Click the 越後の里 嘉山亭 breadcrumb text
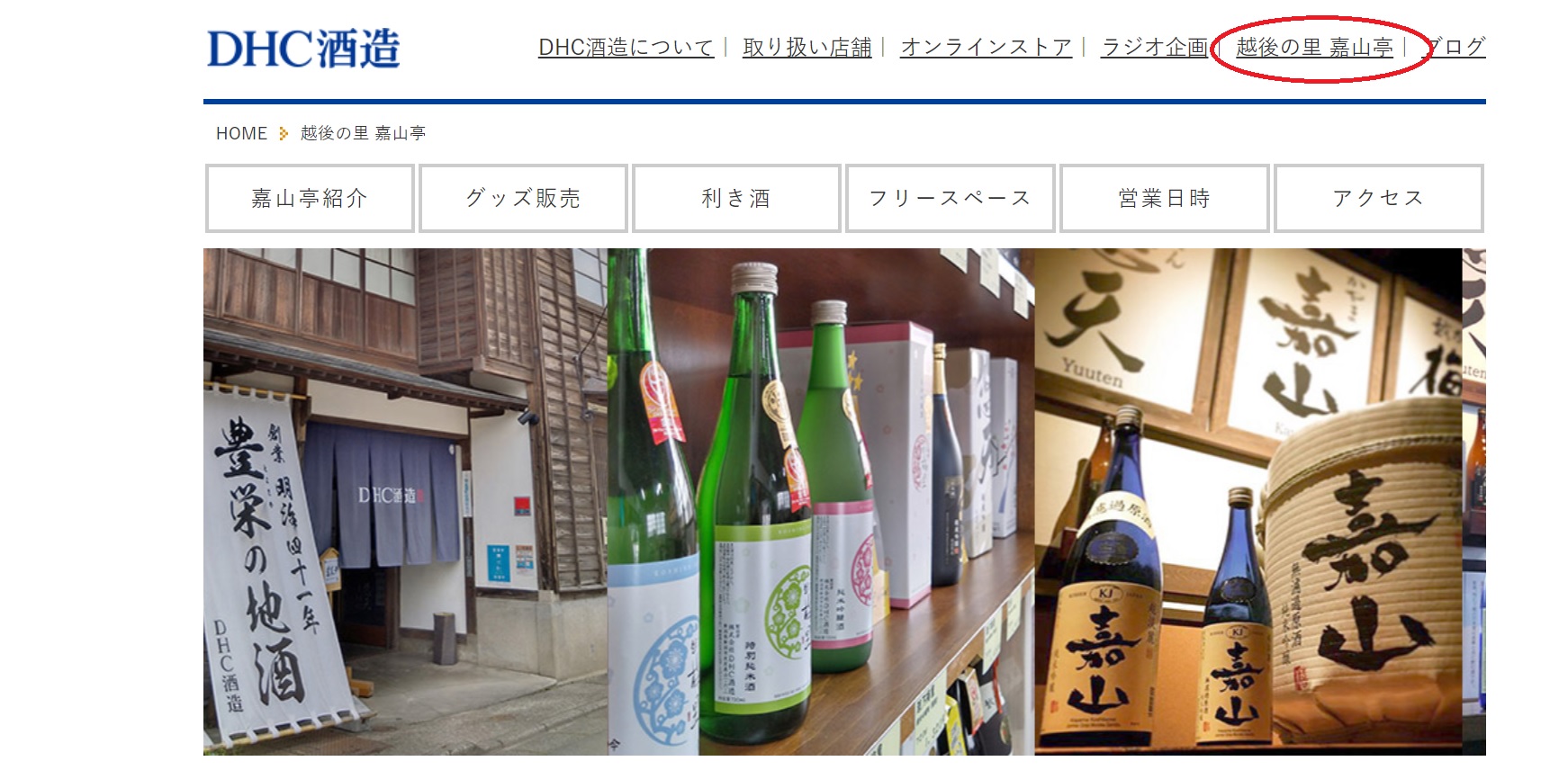 [363, 133]
